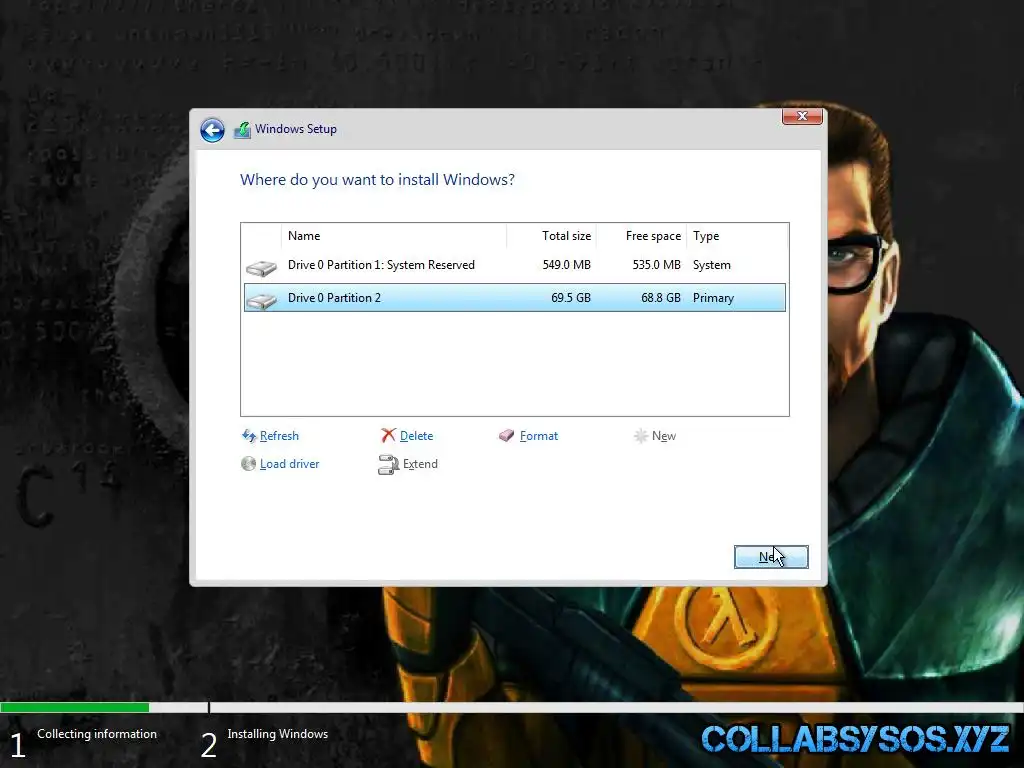Click the 549.0 MB total size value
This screenshot has height=768, width=1024.
pos(566,265)
